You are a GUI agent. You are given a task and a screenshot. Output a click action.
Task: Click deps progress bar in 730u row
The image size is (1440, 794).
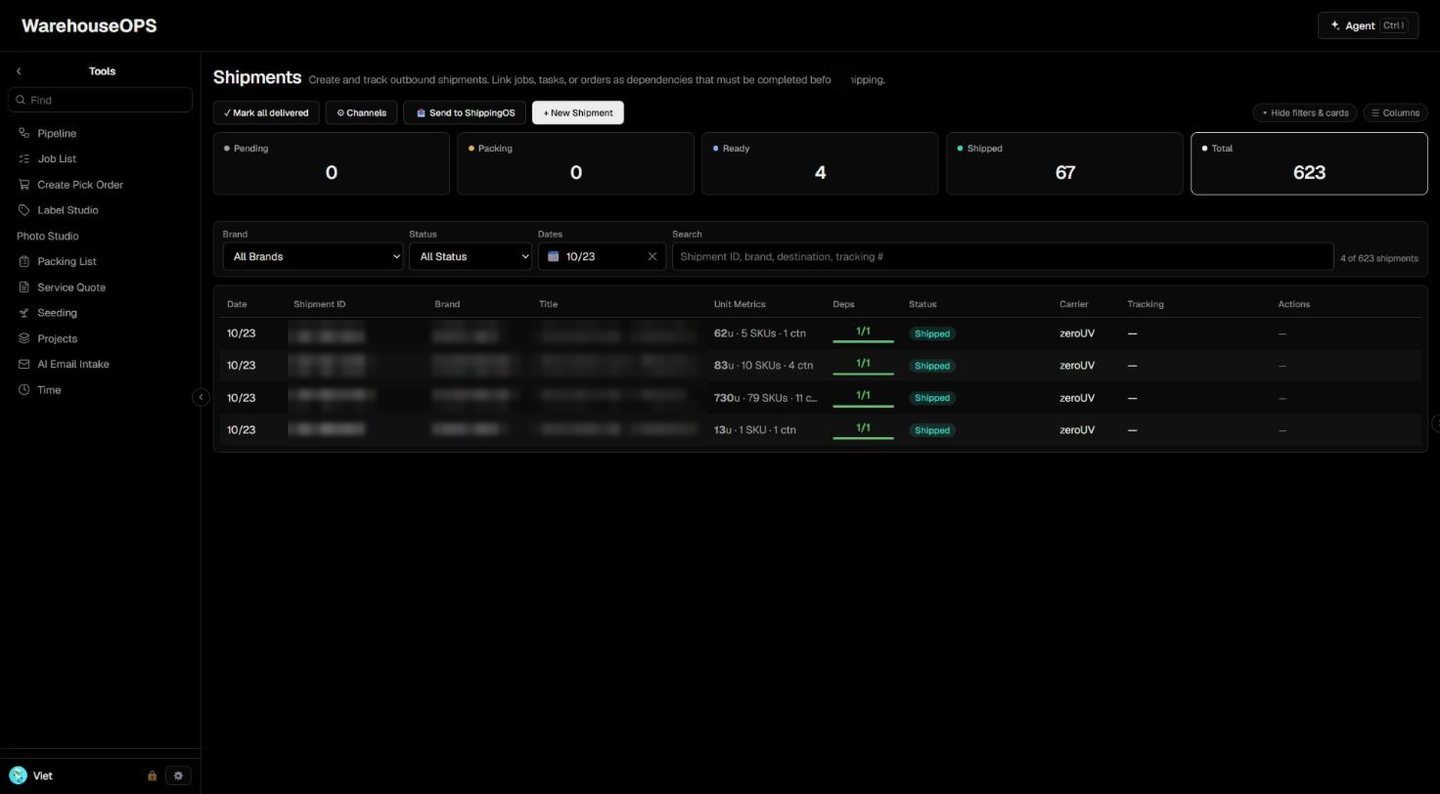pos(863,405)
